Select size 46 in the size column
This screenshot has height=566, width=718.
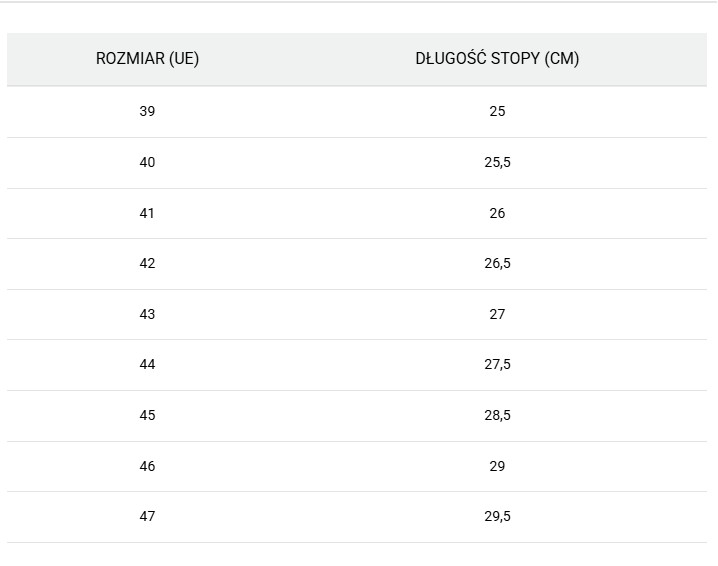(x=147, y=466)
